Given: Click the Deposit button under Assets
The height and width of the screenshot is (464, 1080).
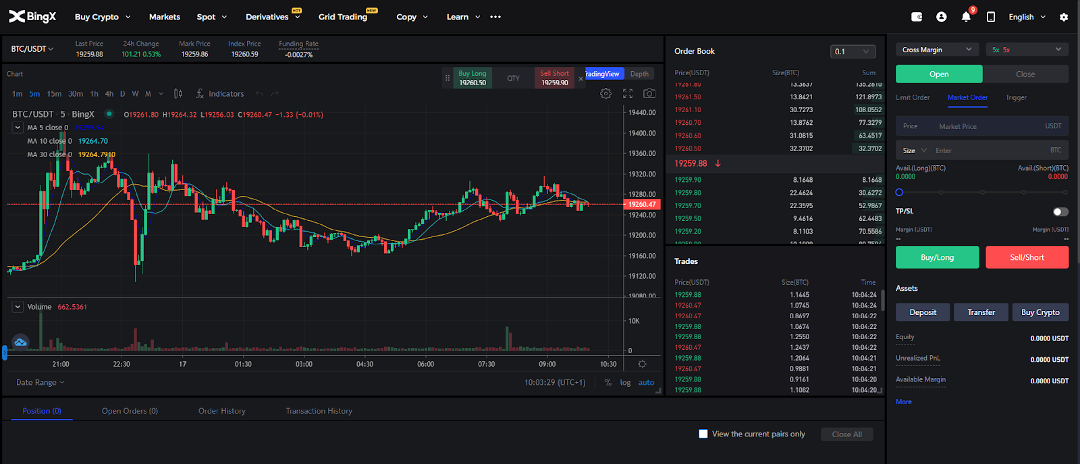Looking at the screenshot, I should (x=922, y=312).
